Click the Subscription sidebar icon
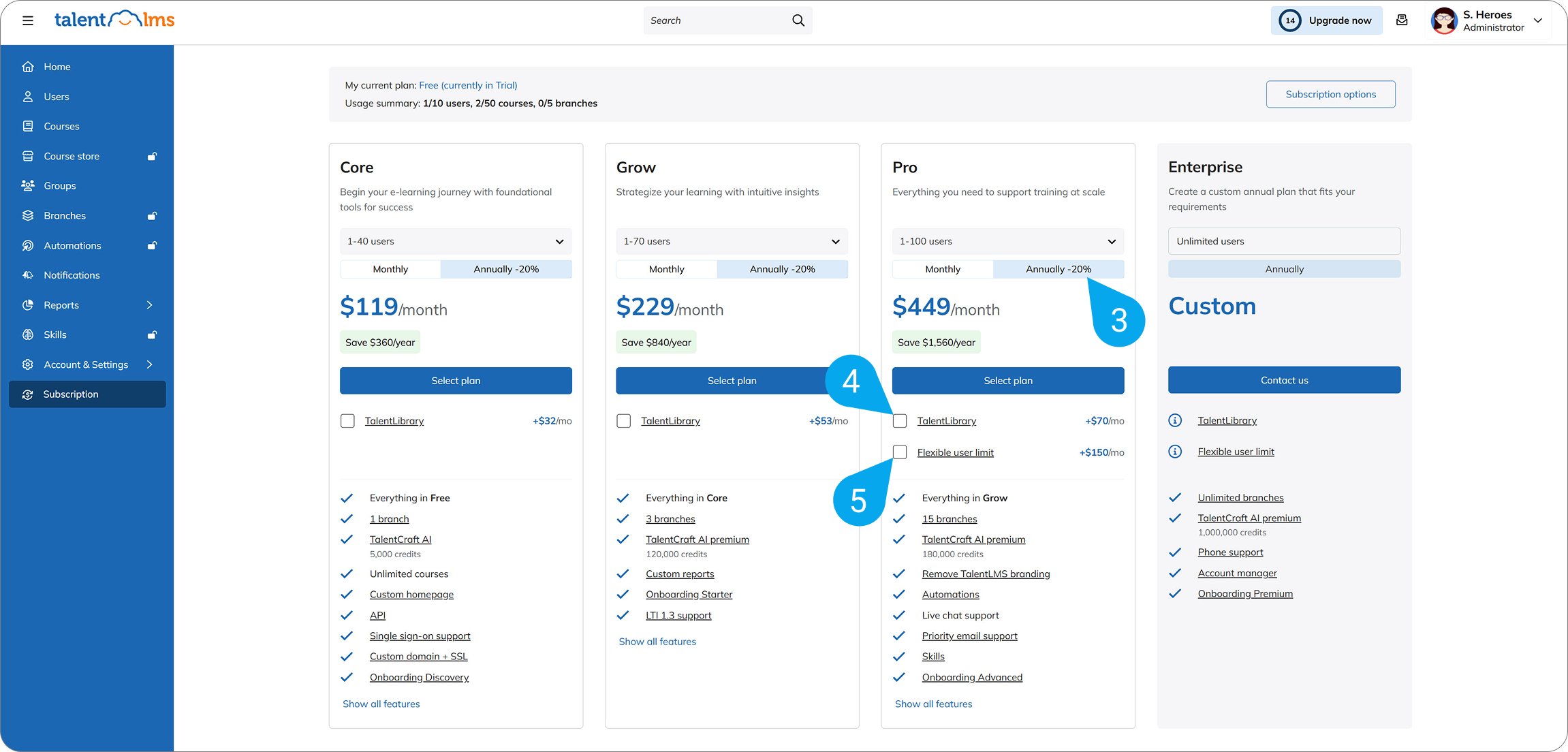This screenshot has height=752, width=1568. pos(28,394)
